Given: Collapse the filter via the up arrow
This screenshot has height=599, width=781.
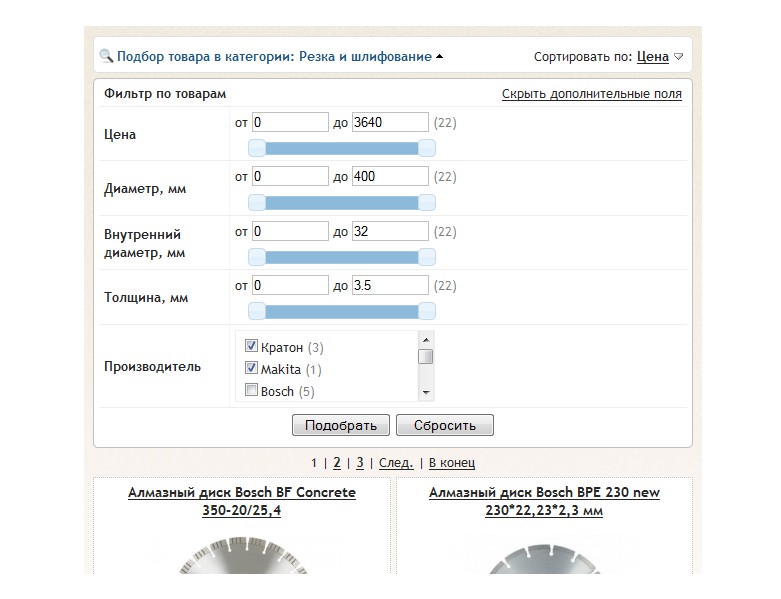Looking at the screenshot, I should 440,57.
